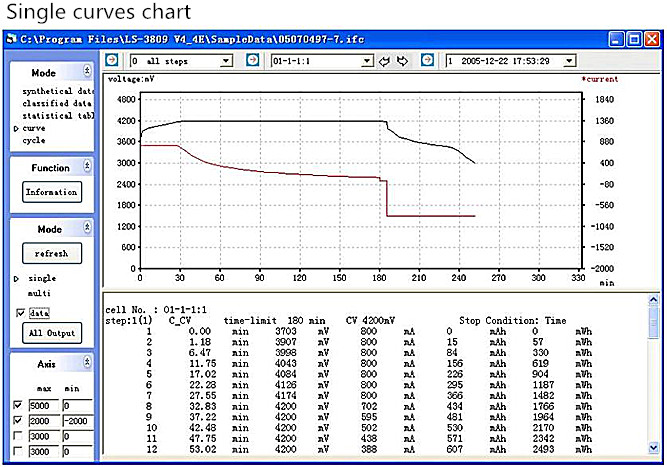Select synthetical data mode
This screenshot has height=467, width=667.
pyautogui.click(x=56, y=91)
